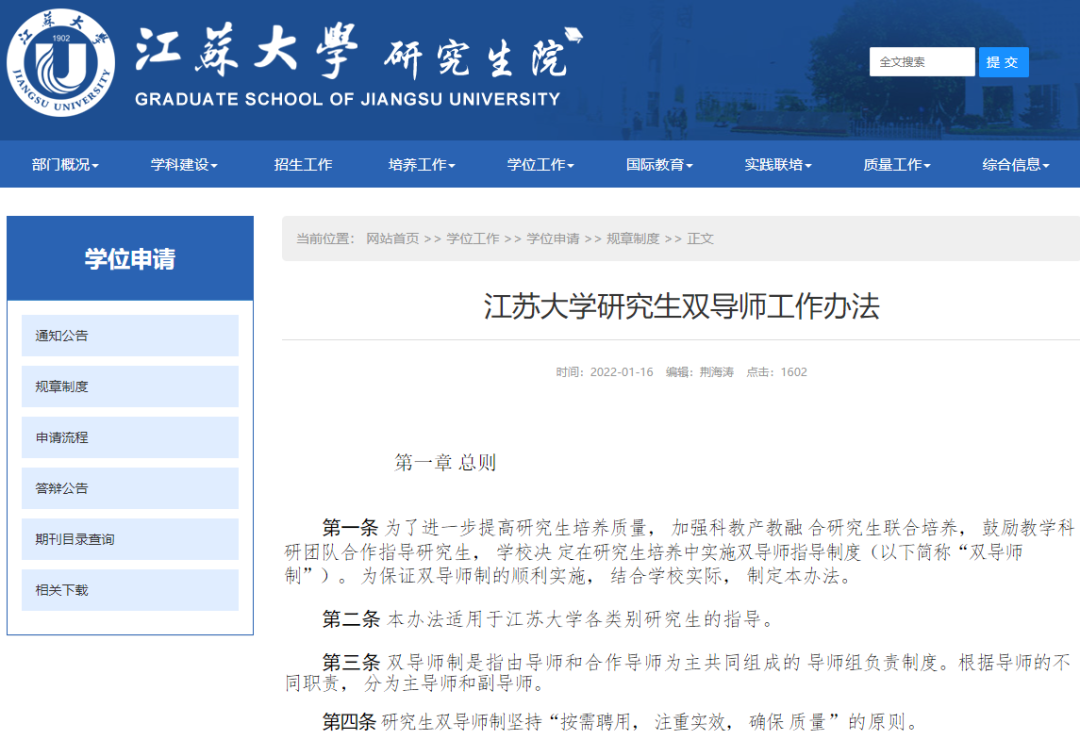Click the 通知公告 sidebar link
This screenshot has height=740, width=1080.
[x=129, y=335]
